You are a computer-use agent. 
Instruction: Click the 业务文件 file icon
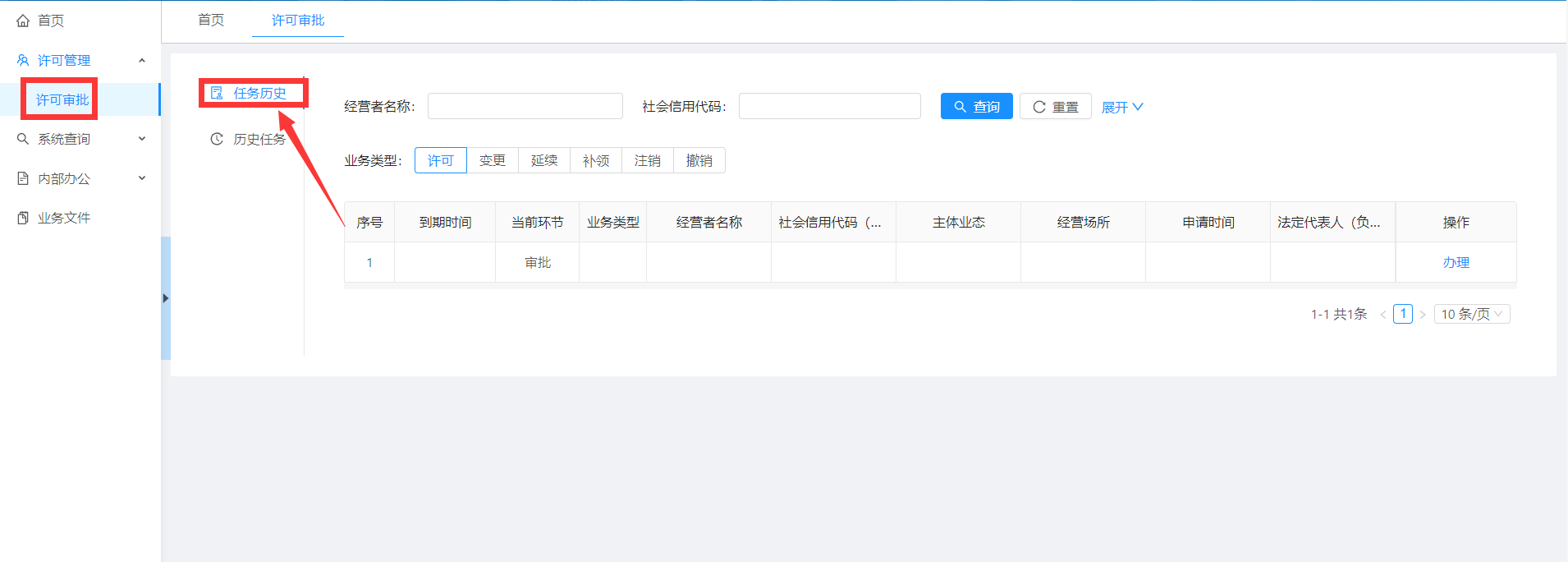(23, 218)
